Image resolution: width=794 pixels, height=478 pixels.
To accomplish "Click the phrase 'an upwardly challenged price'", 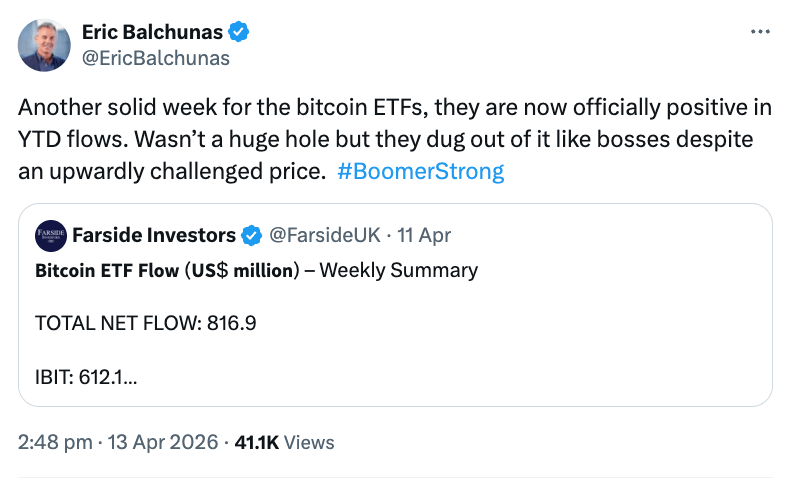I will point(172,171).
